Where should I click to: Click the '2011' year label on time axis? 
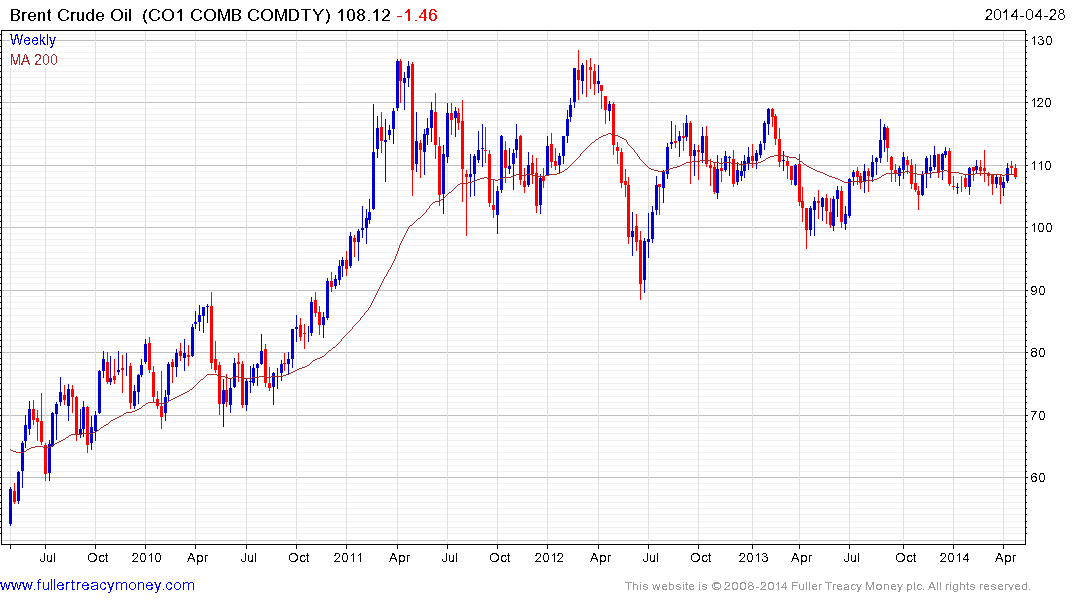tap(348, 557)
